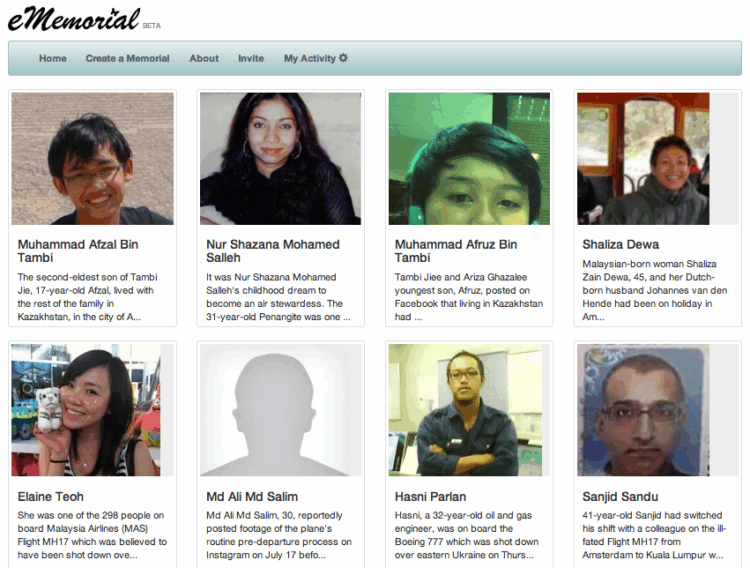Click the eMemorial logo

point(74,20)
